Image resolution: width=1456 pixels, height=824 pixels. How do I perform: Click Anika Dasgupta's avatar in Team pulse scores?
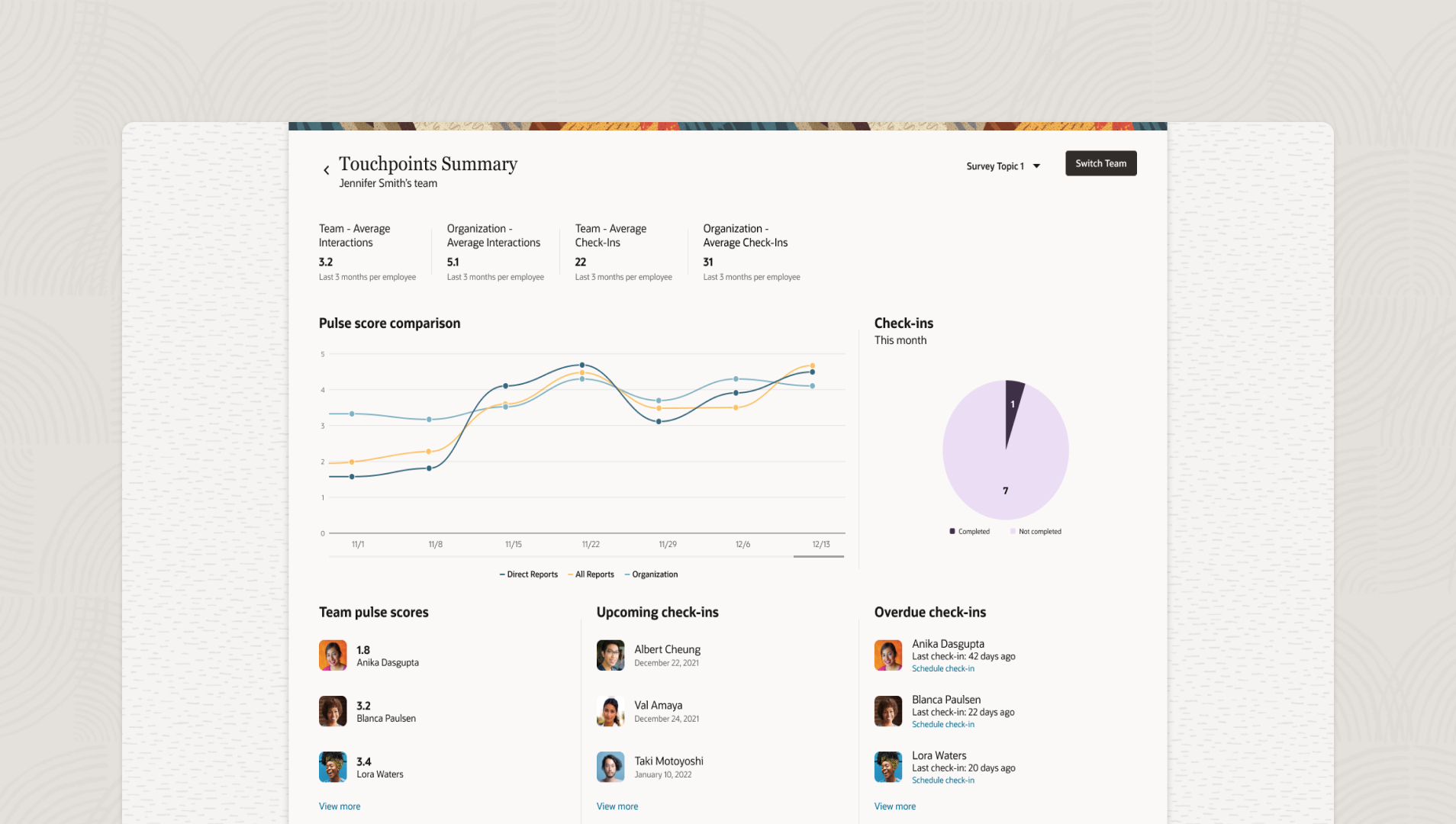[x=333, y=655]
